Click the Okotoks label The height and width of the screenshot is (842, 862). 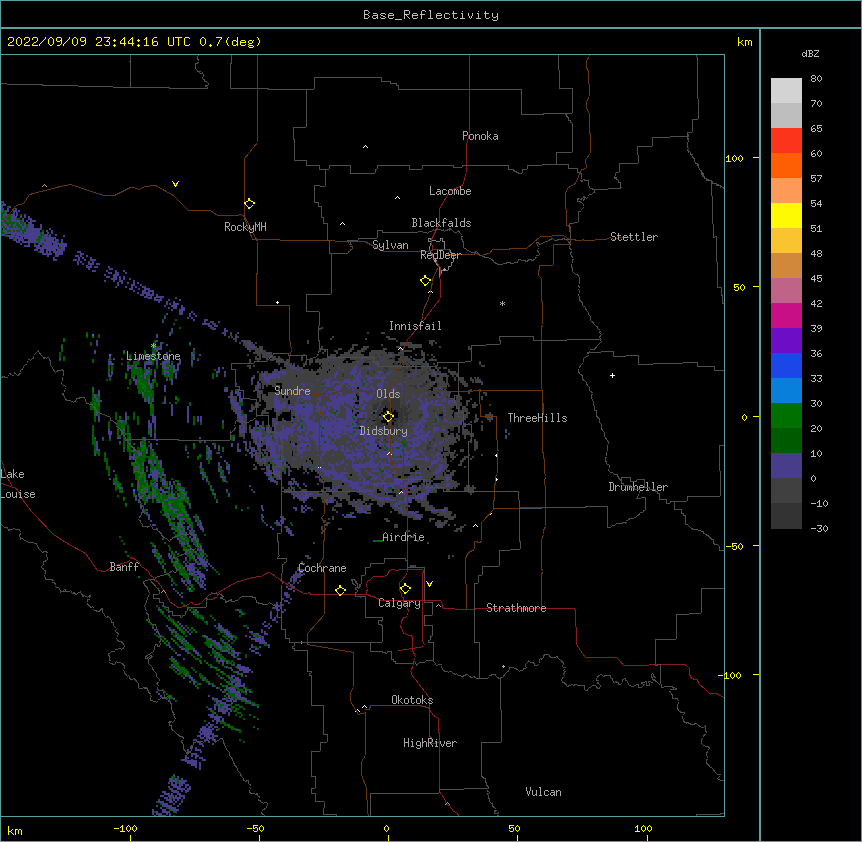coord(412,700)
